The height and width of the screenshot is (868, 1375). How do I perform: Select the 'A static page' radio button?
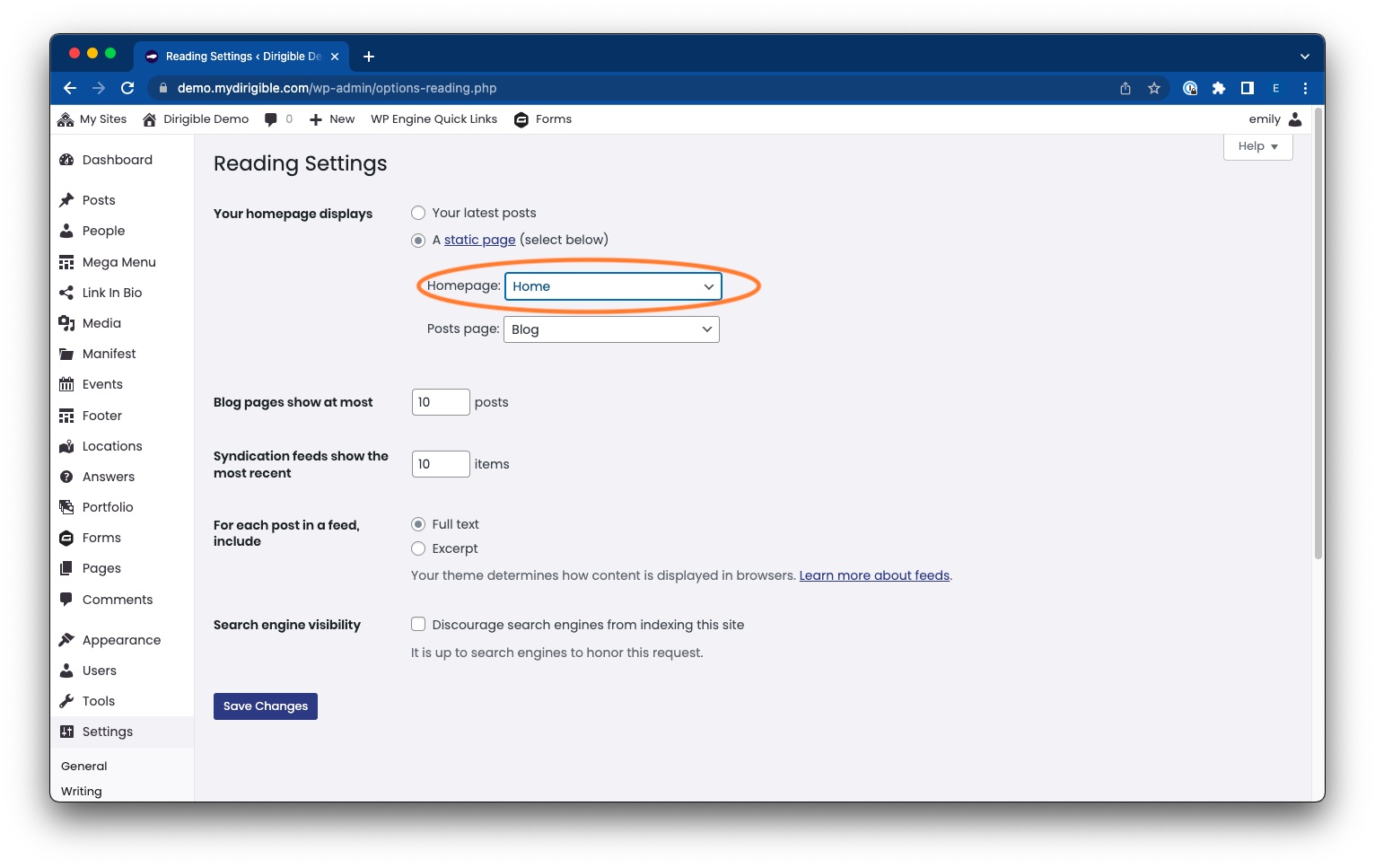coord(418,240)
